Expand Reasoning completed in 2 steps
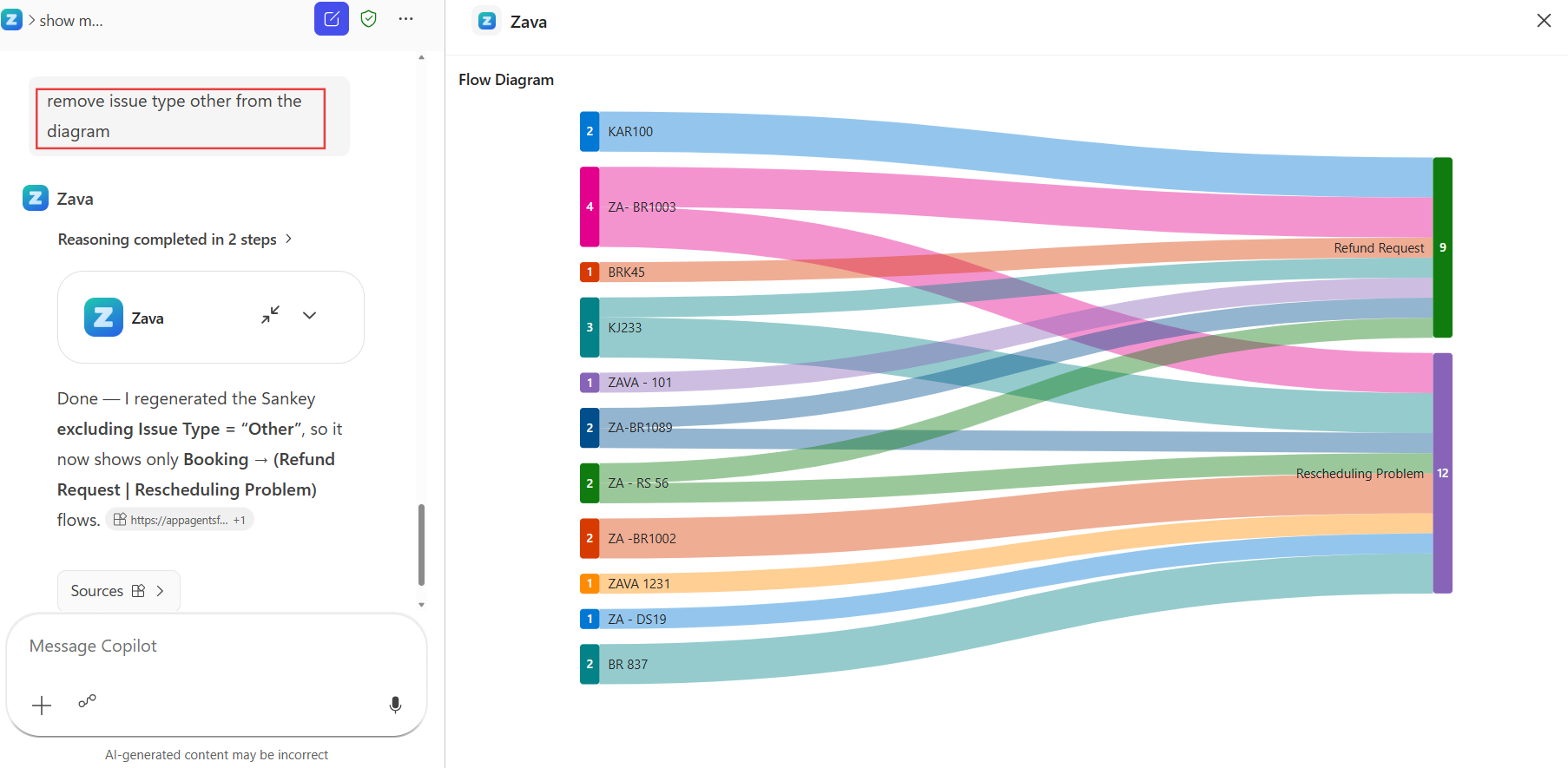Image resolution: width=1568 pixels, height=768 pixels. click(175, 240)
